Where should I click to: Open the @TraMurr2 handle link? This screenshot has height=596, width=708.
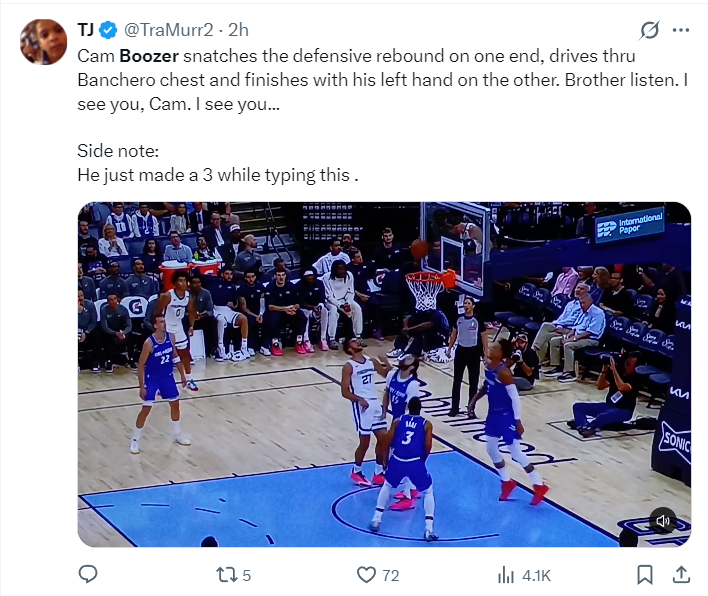coord(168,30)
